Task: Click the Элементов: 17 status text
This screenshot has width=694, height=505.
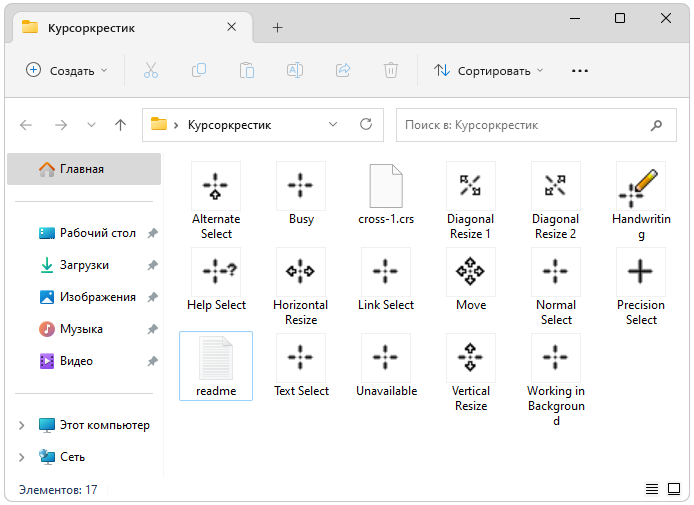Action: point(58,490)
